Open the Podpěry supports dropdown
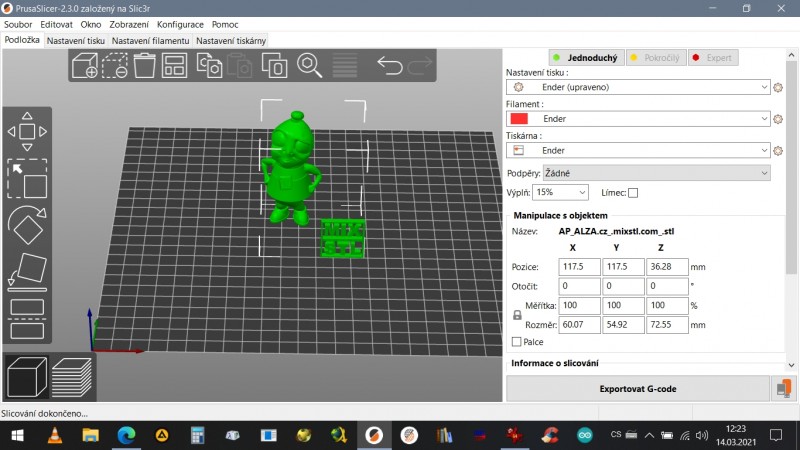 pyautogui.click(x=655, y=173)
